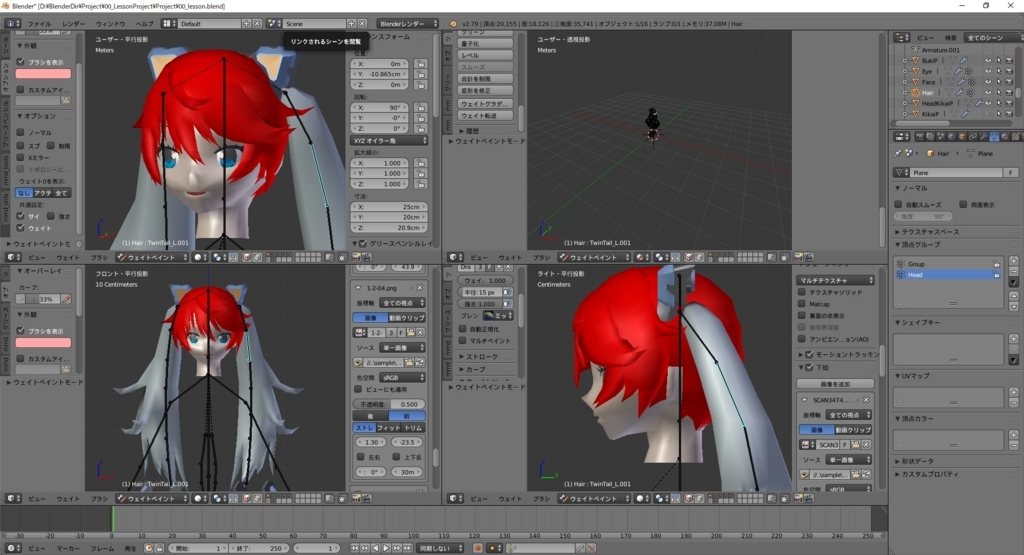Screen dimensions: 1024x555
Task: Open the Constraints chain properties tab
Action: coord(972,136)
